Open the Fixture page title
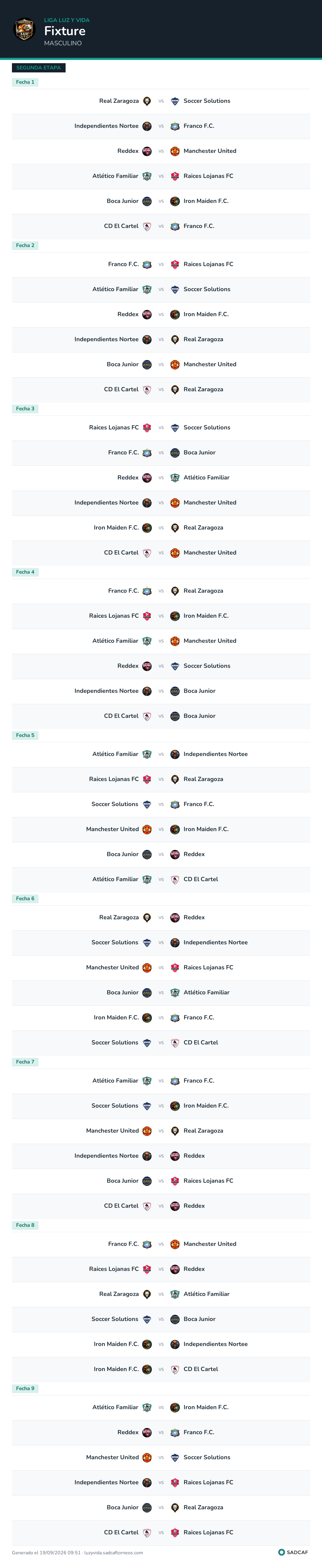The height and width of the screenshot is (1568, 322). (64, 30)
